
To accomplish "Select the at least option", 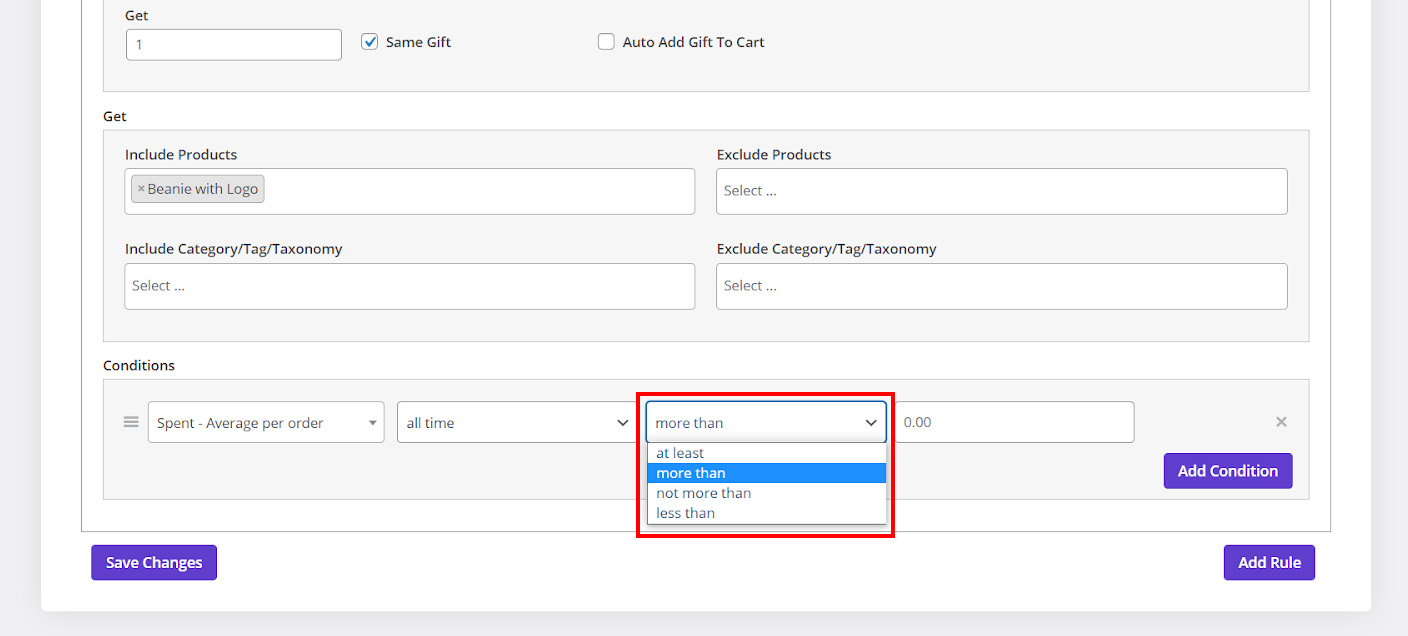I will point(680,453).
